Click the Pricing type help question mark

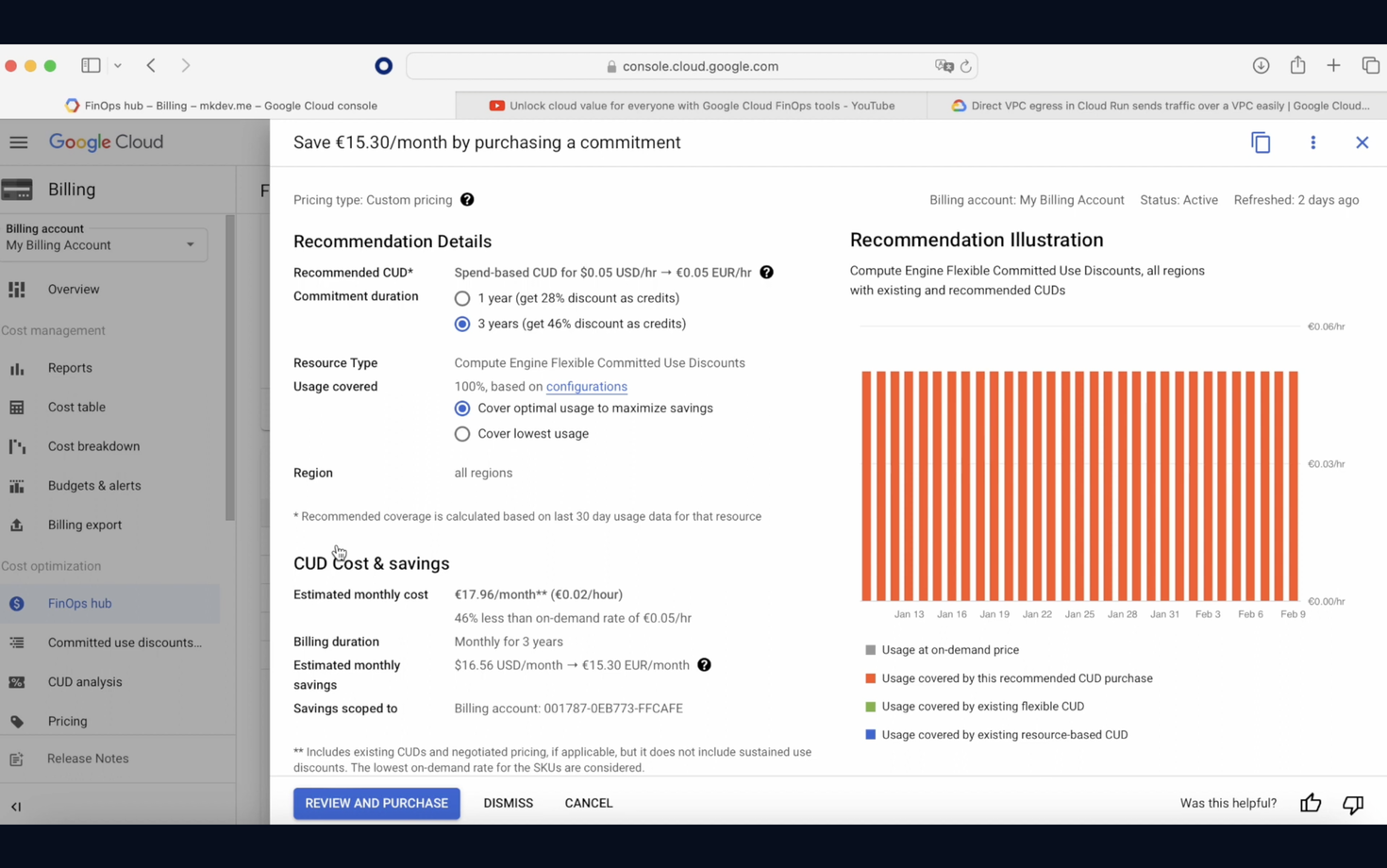pos(467,200)
